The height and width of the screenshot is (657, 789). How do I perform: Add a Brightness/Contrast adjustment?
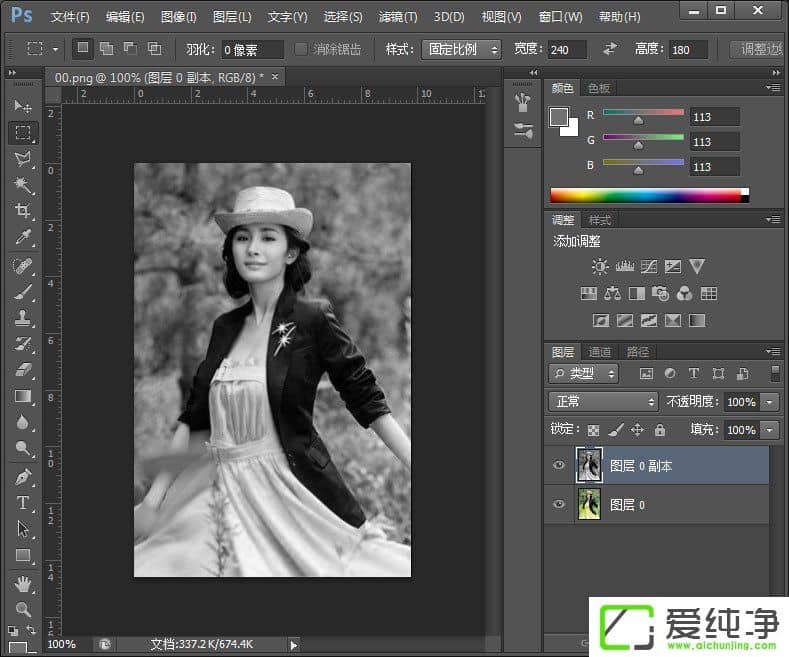tap(599, 267)
